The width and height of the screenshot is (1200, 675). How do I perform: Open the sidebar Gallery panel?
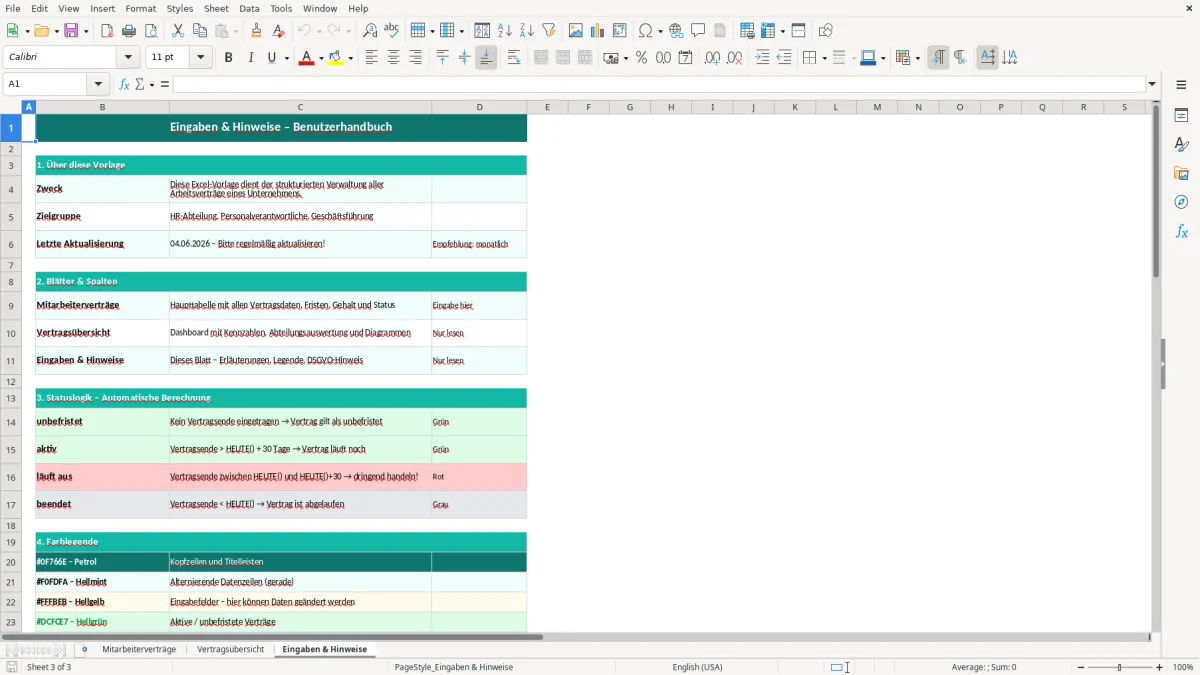[1181, 173]
